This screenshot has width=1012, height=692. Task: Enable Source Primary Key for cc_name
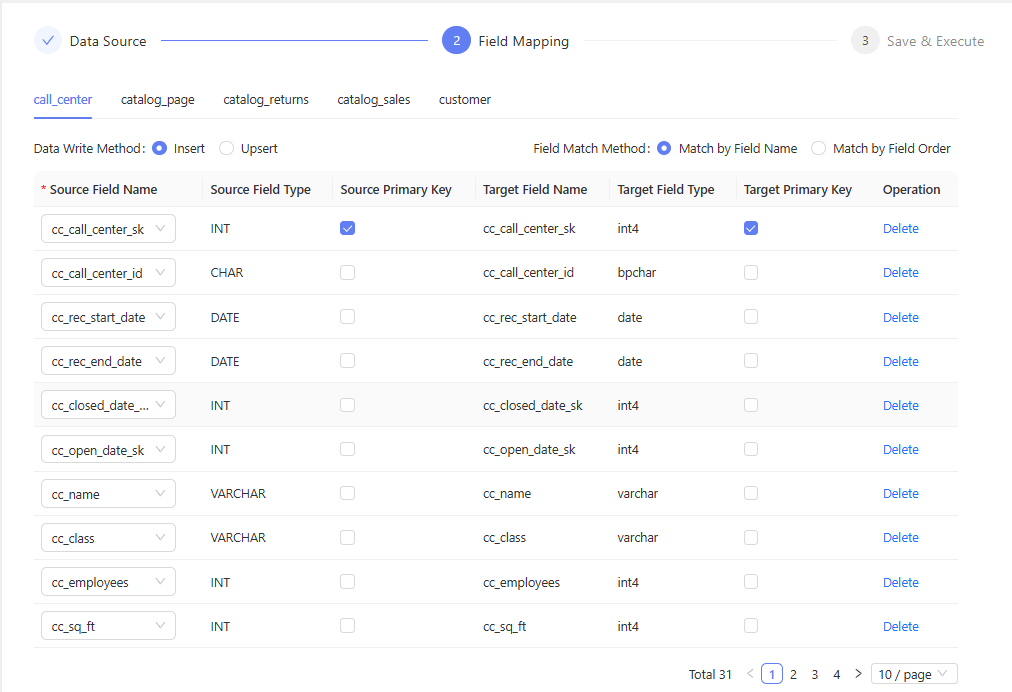pos(347,493)
